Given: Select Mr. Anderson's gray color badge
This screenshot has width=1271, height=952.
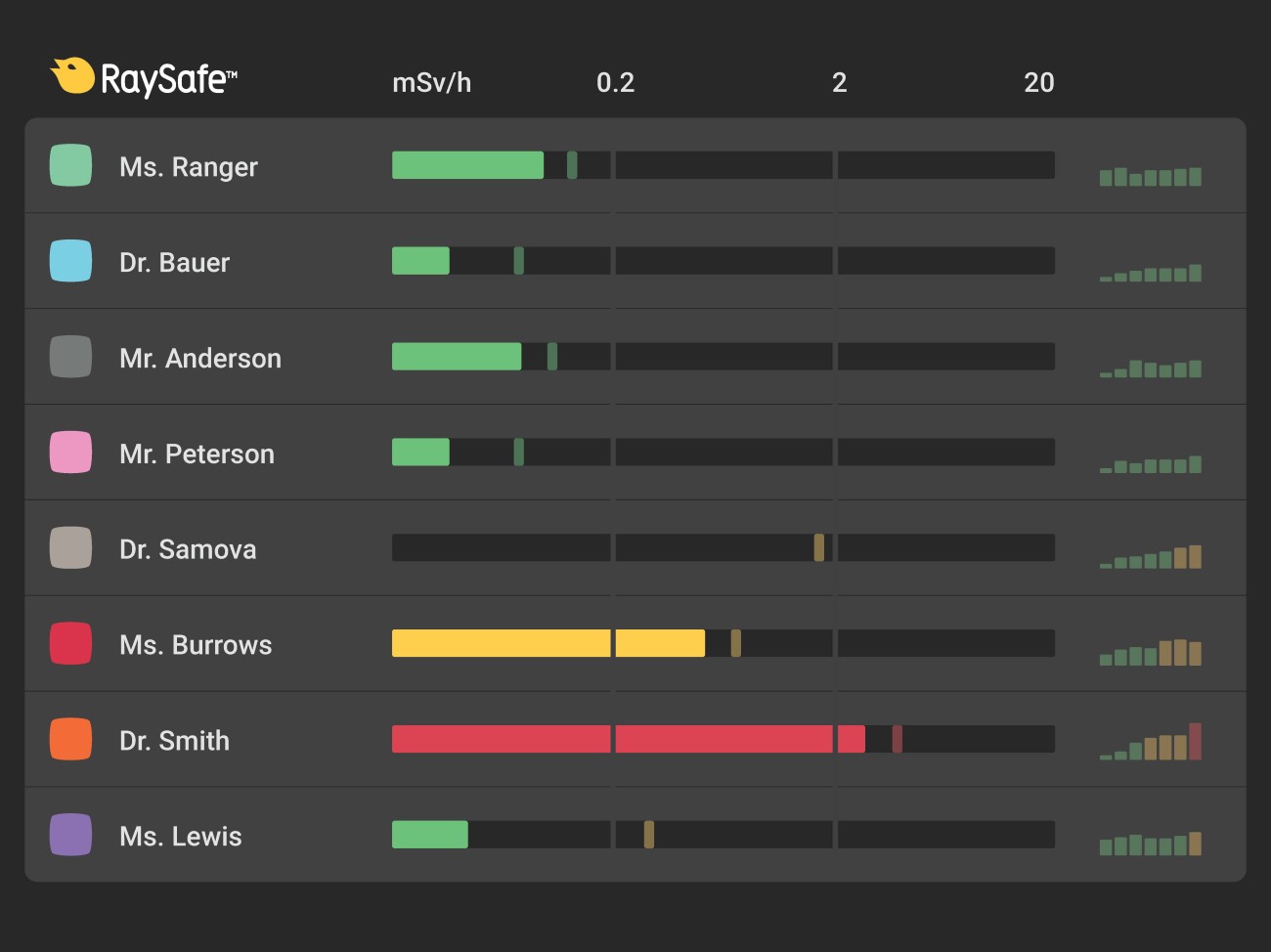Looking at the screenshot, I should (x=70, y=357).
